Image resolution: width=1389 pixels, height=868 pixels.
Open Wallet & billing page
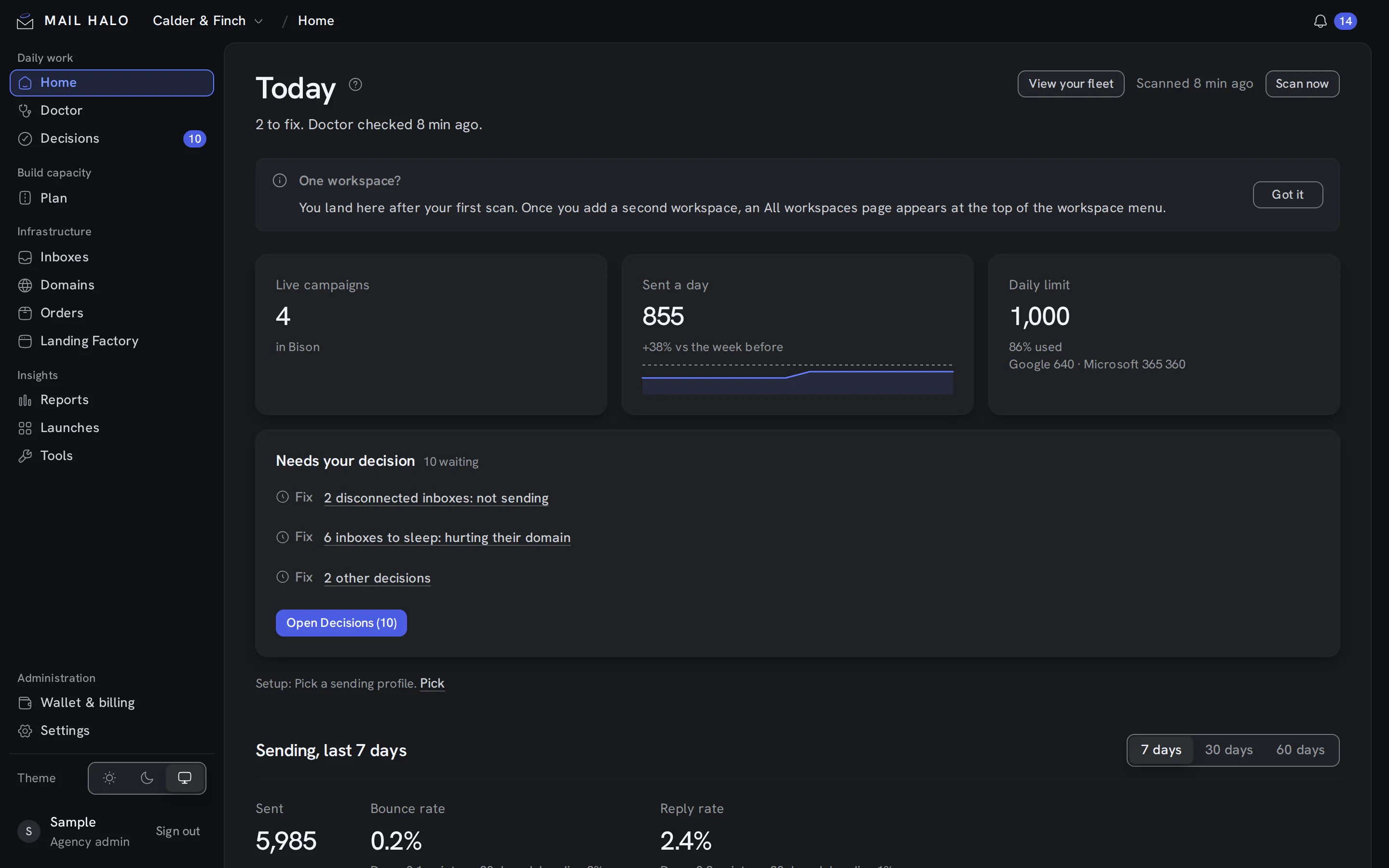(x=112, y=703)
